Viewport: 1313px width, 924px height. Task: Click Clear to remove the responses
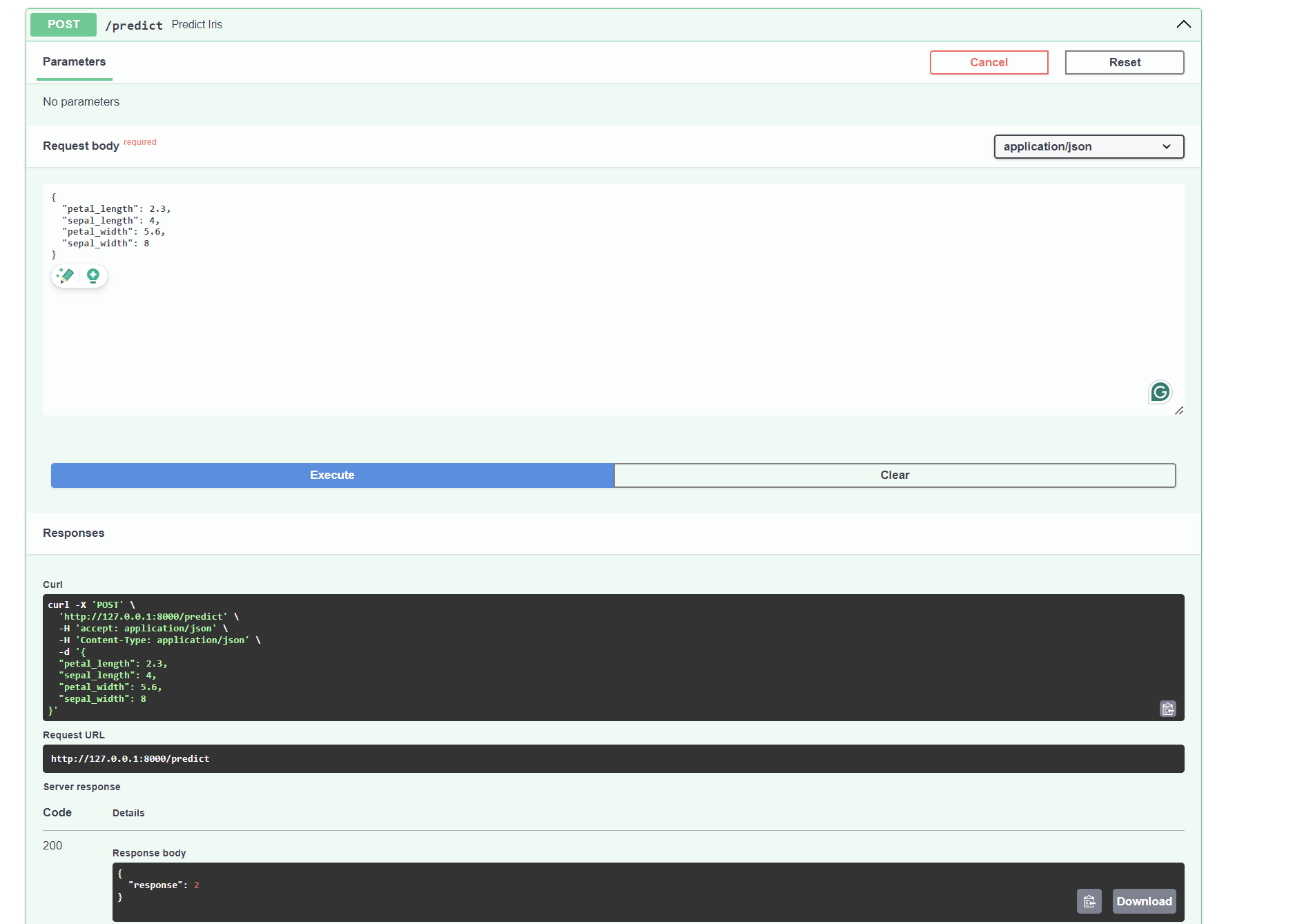pos(895,475)
